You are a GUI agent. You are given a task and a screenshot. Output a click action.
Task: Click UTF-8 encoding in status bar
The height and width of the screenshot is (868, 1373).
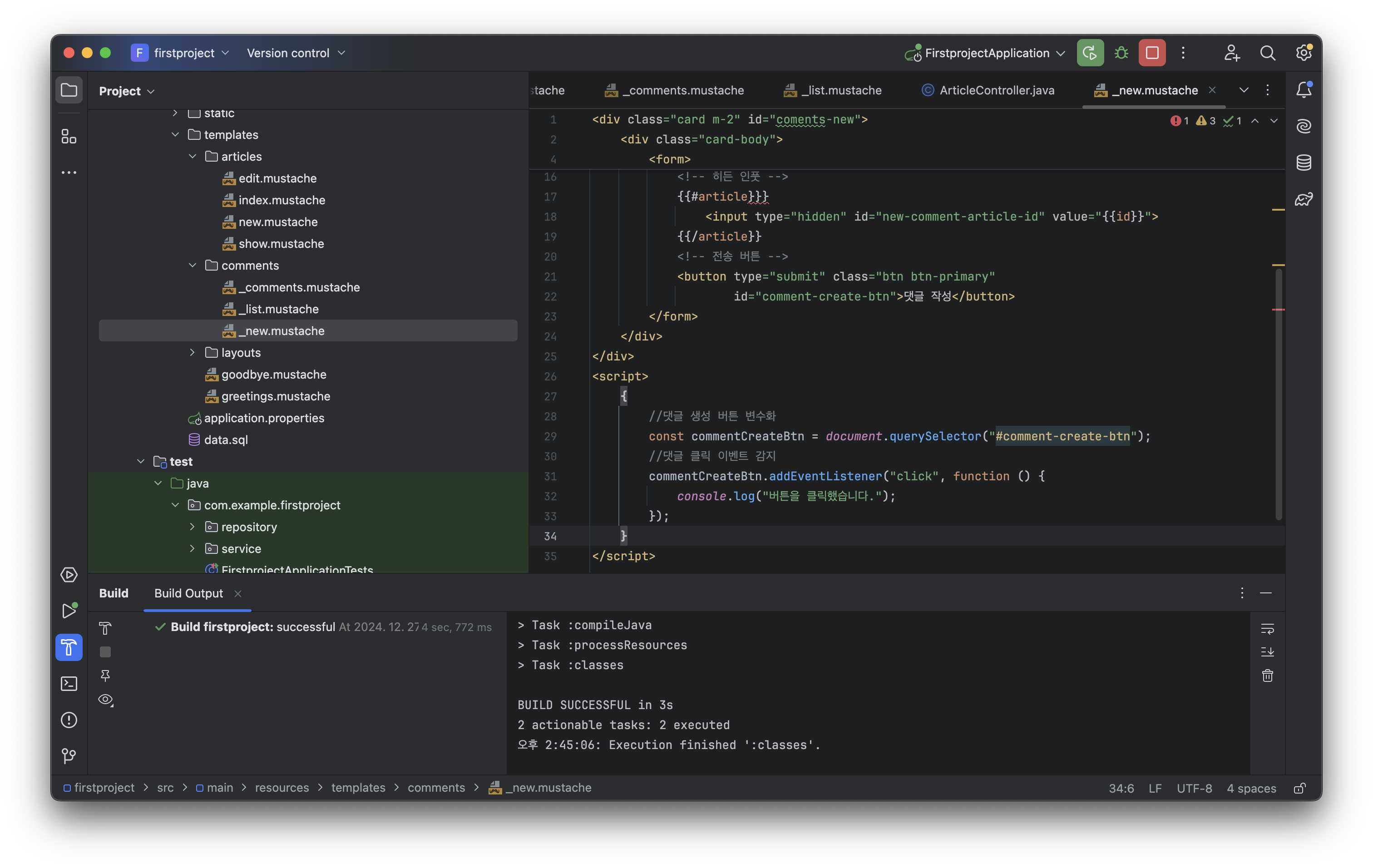[x=1195, y=788]
